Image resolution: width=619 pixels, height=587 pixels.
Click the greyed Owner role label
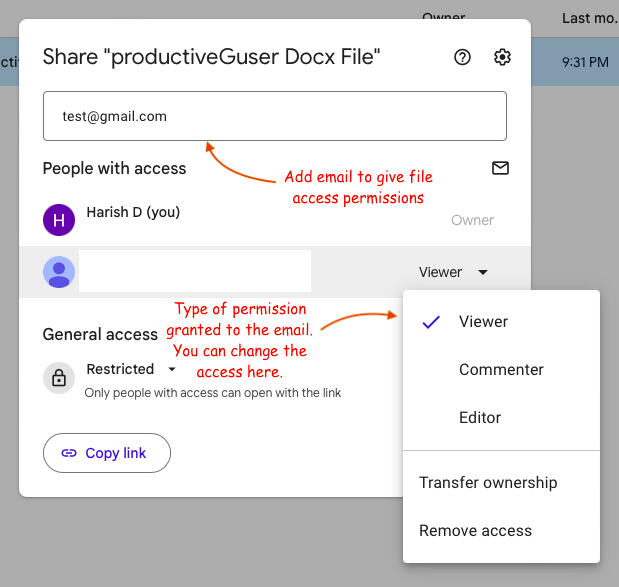pyautogui.click(x=472, y=220)
